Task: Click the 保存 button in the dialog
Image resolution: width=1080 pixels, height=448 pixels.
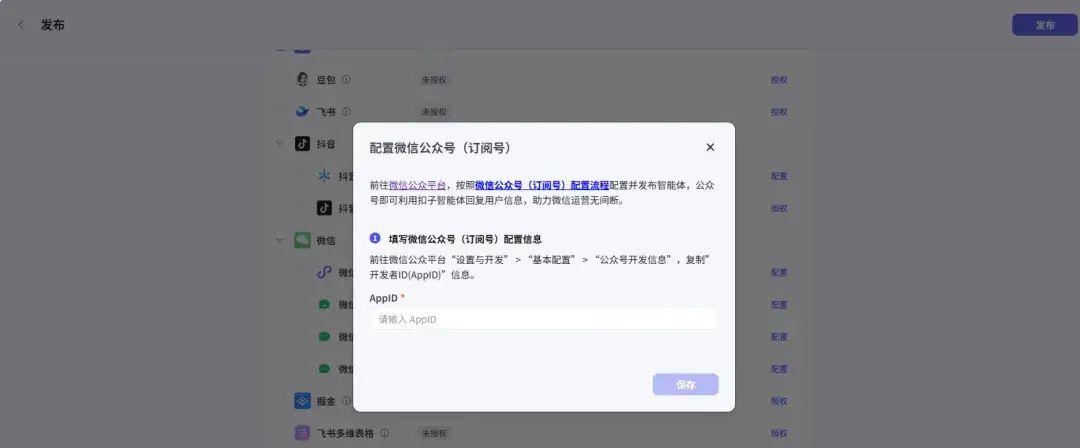Action: pyautogui.click(x=685, y=385)
